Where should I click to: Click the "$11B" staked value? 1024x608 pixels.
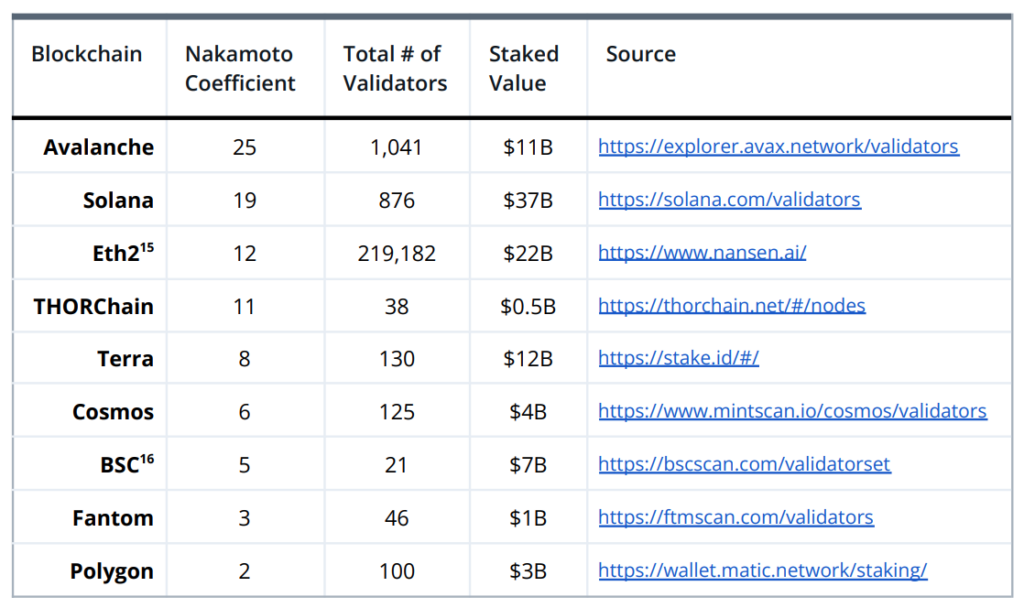[x=528, y=148]
